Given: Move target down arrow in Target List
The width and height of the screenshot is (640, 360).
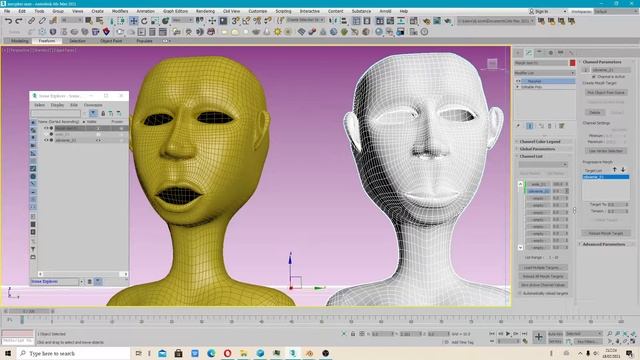Looking at the screenshot, I should [623, 169].
